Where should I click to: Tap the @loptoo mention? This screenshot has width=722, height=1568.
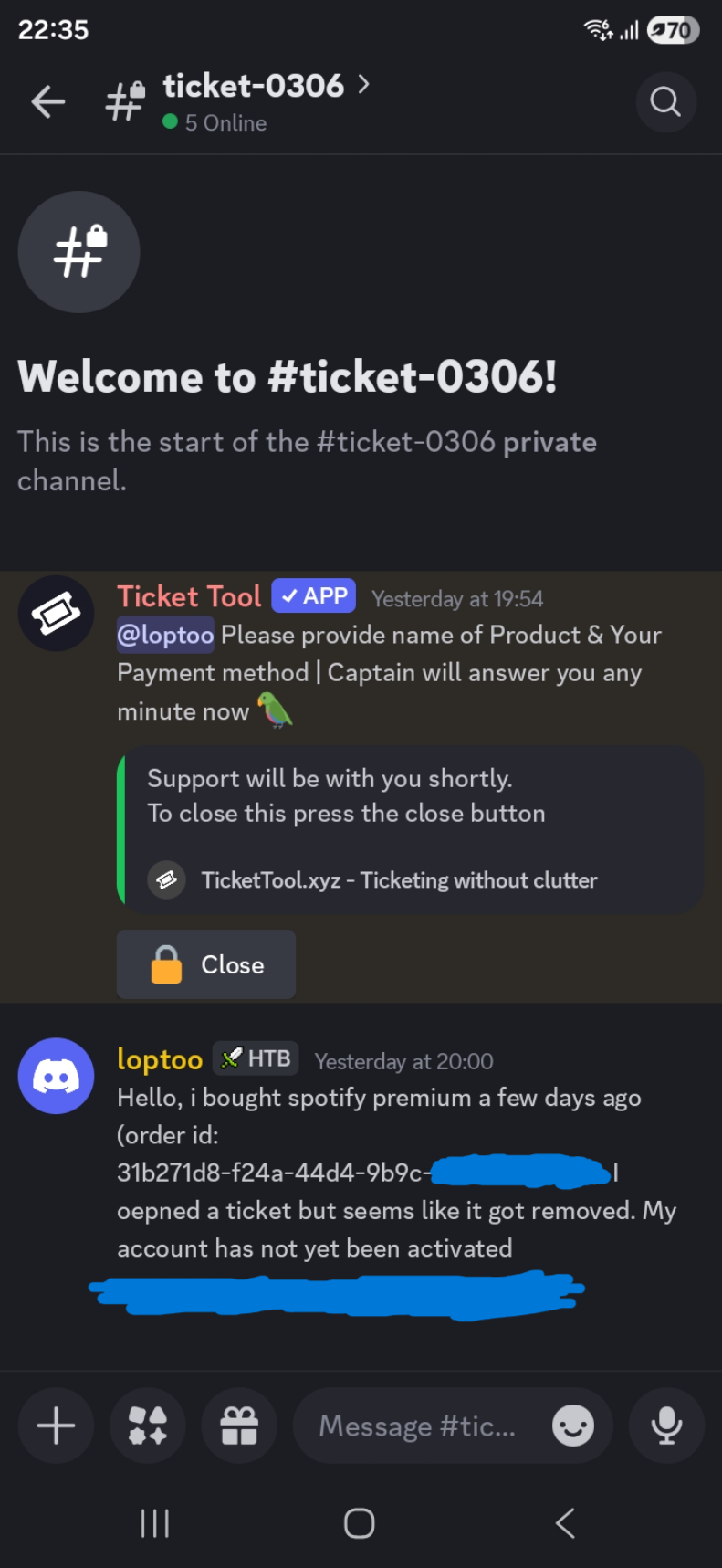pyautogui.click(x=165, y=635)
